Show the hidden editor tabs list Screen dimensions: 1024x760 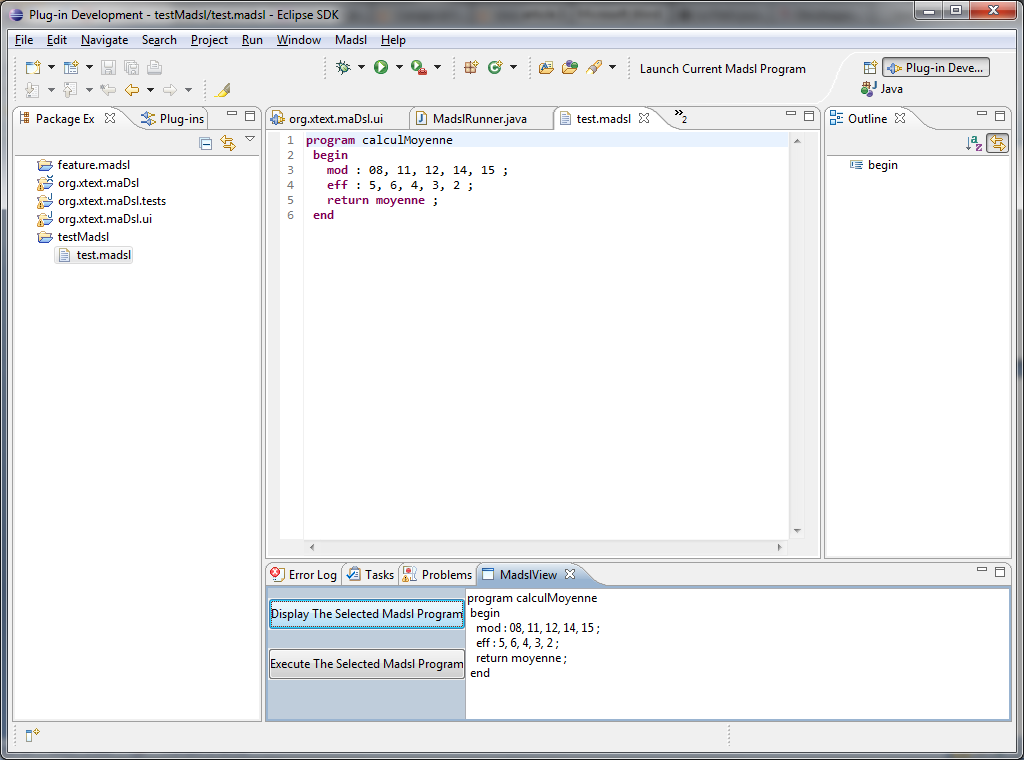pyautogui.click(x=680, y=117)
